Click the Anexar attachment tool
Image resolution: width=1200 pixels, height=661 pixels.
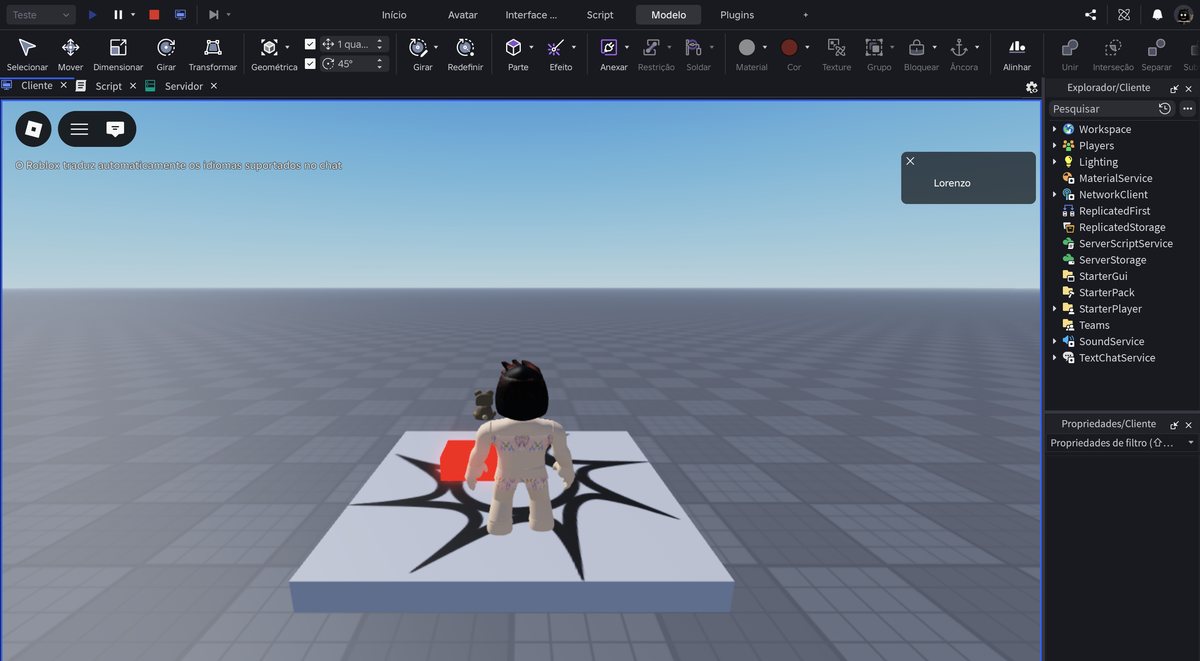609,47
